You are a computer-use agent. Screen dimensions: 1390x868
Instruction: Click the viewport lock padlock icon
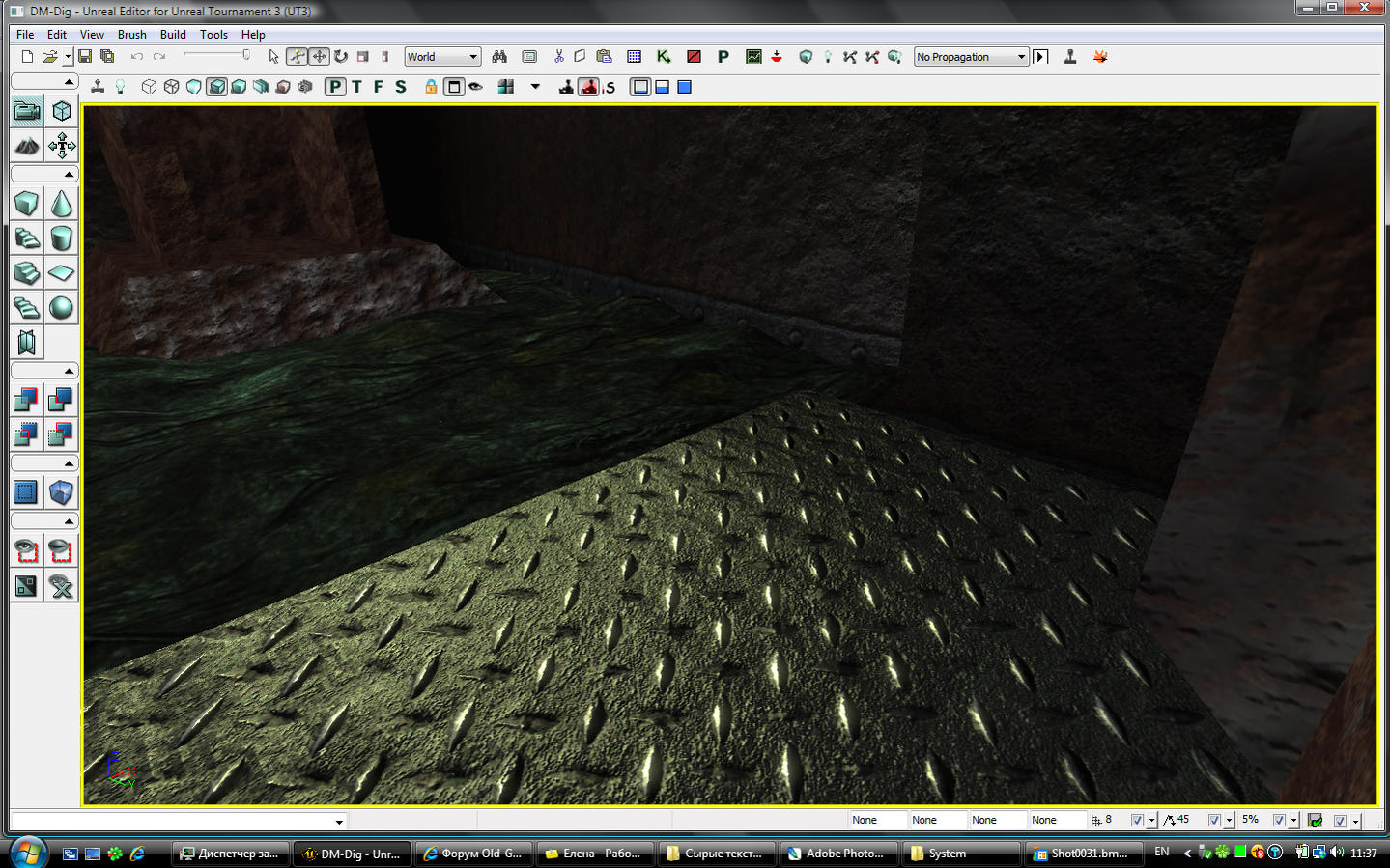click(431, 87)
